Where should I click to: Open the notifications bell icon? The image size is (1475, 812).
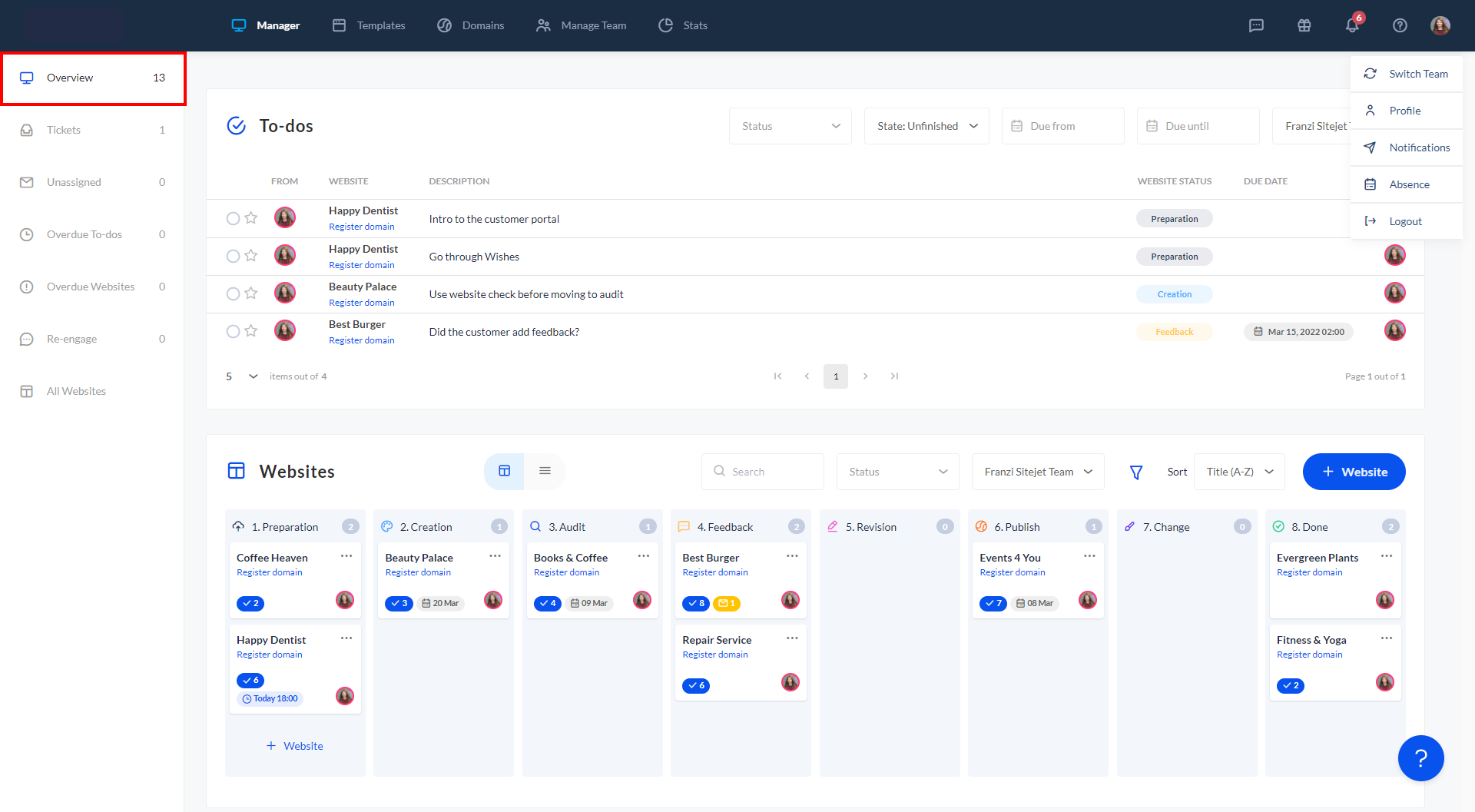[x=1352, y=25]
